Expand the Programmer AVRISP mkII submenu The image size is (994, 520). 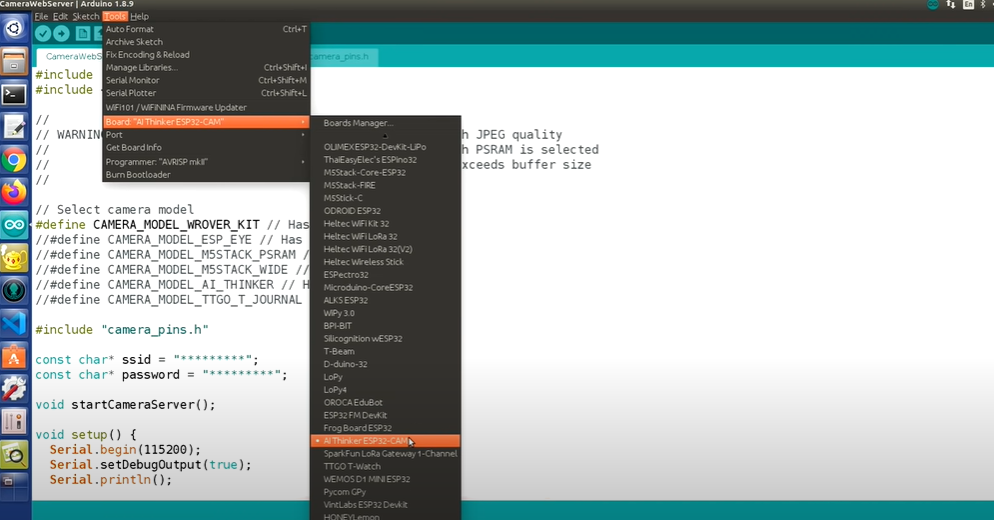click(206, 162)
